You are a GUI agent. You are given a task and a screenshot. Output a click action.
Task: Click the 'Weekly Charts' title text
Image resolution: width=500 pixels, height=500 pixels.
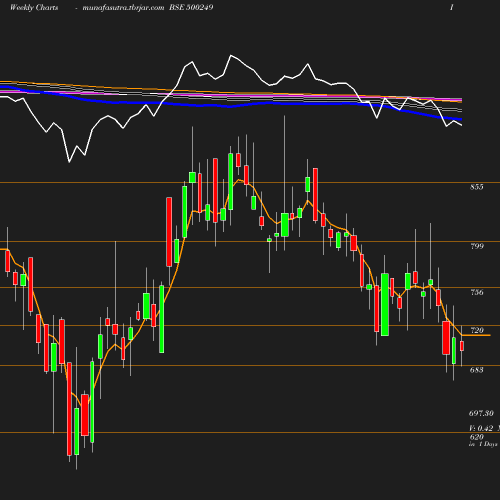(34, 7)
